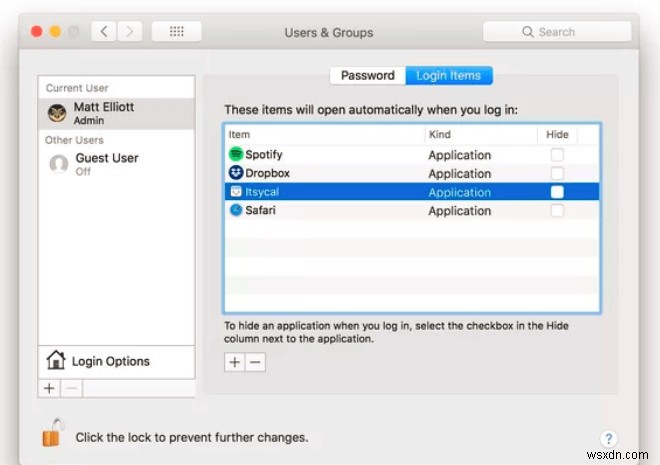
Task: Select the Dropbox row name
Action: click(x=267, y=173)
